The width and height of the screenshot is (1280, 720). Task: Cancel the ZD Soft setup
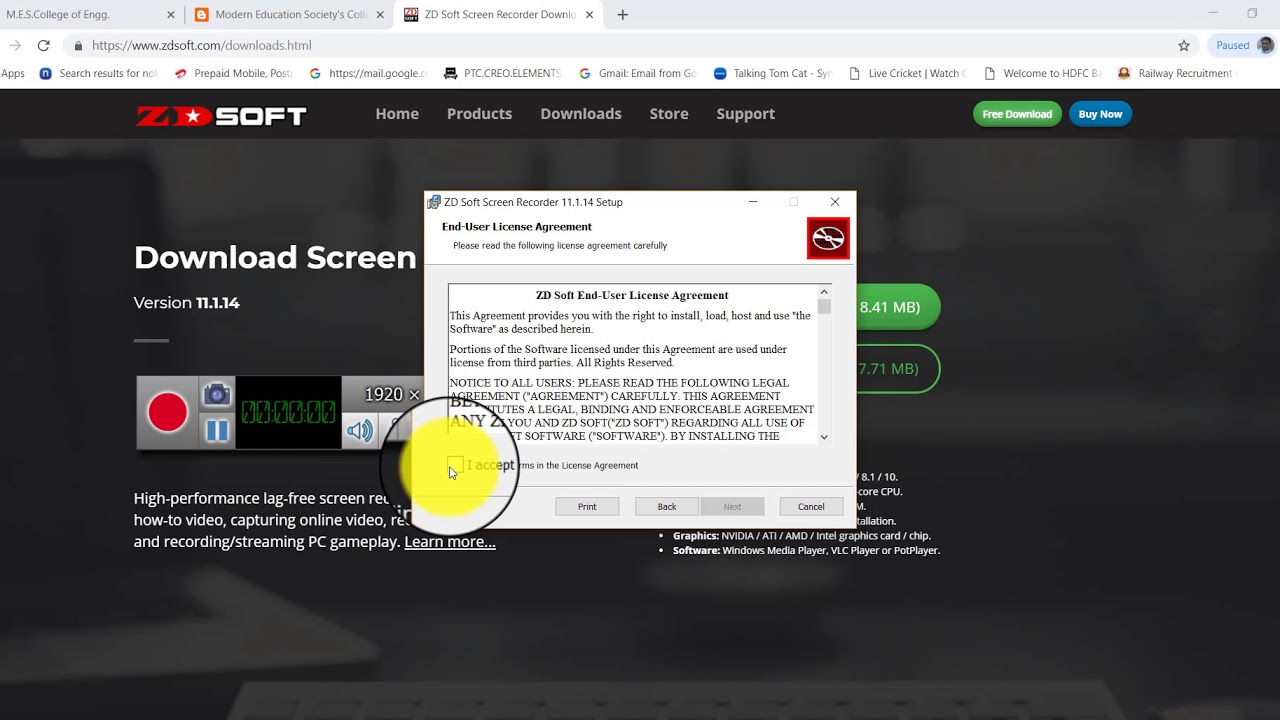(811, 507)
